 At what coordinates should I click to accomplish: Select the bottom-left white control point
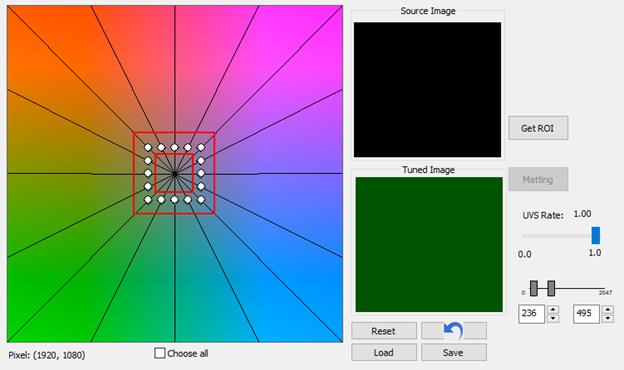[148, 200]
